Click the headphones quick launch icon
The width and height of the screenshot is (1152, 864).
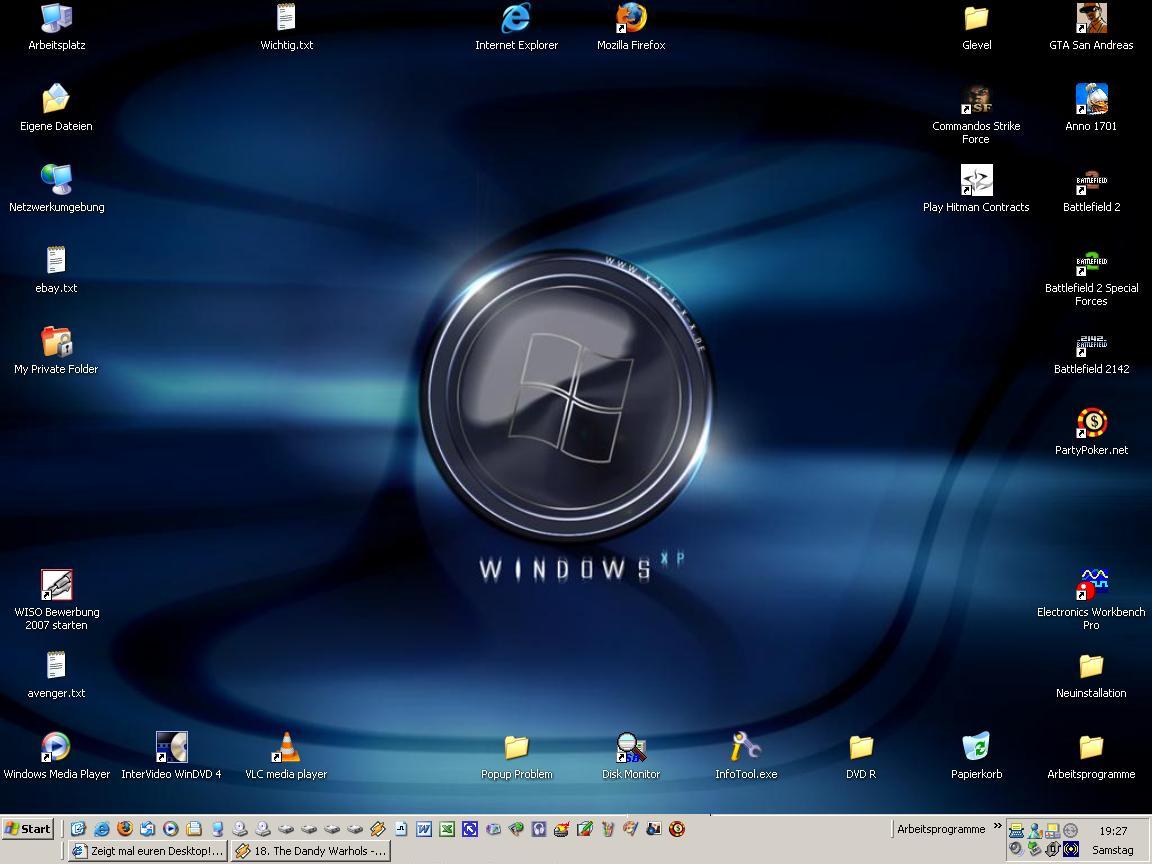coord(539,829)
